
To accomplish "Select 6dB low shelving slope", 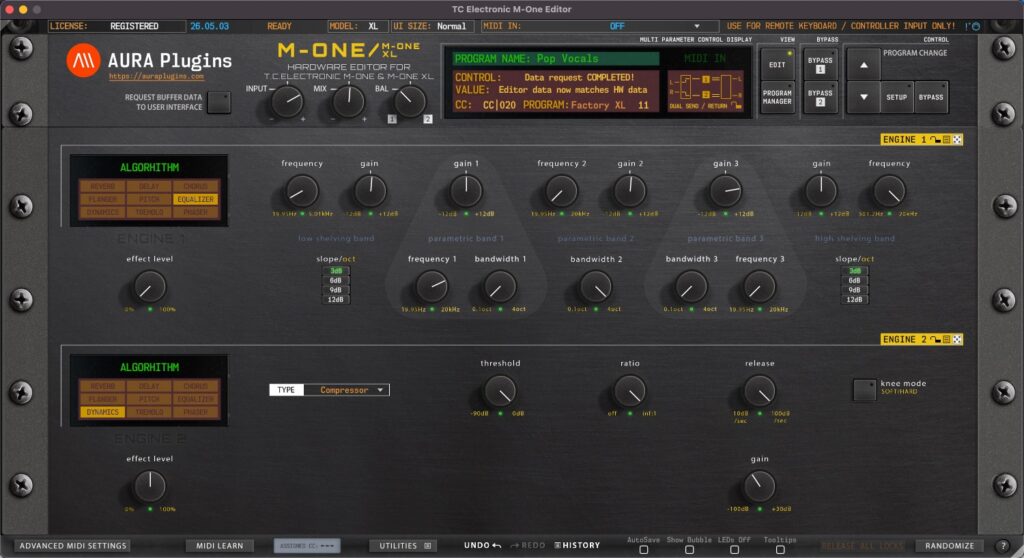I will coord(336,280).
